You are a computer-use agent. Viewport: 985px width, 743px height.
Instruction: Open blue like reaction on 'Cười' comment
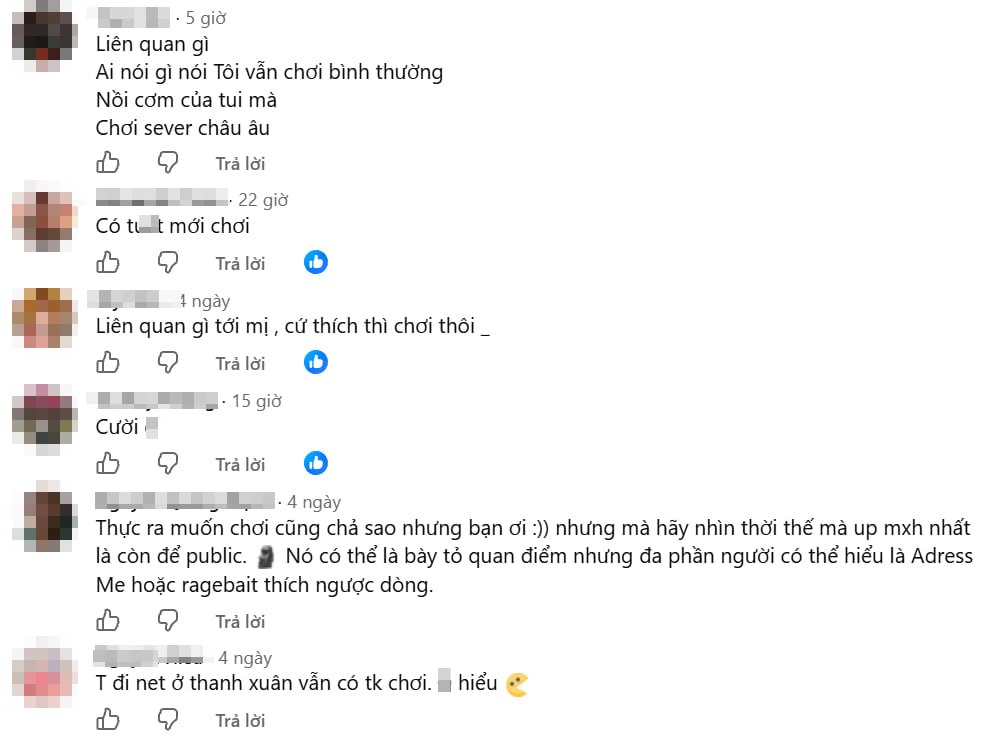pos(316,463)
